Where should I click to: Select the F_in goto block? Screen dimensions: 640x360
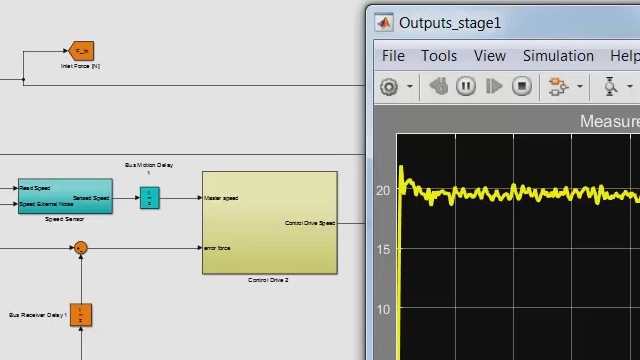pyautogui.click(x=81, y=51)
